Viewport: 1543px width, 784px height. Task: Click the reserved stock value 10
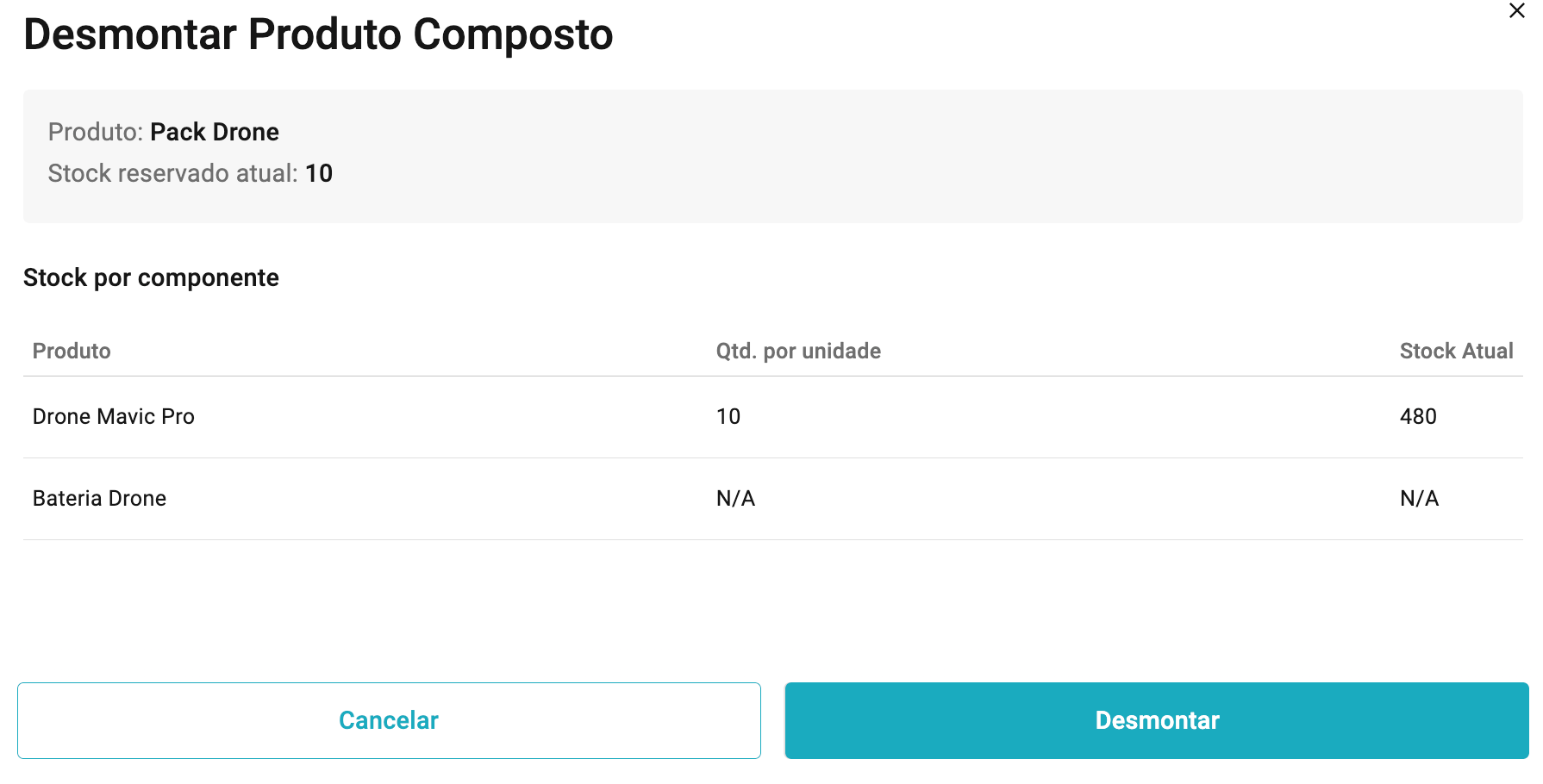319,173
